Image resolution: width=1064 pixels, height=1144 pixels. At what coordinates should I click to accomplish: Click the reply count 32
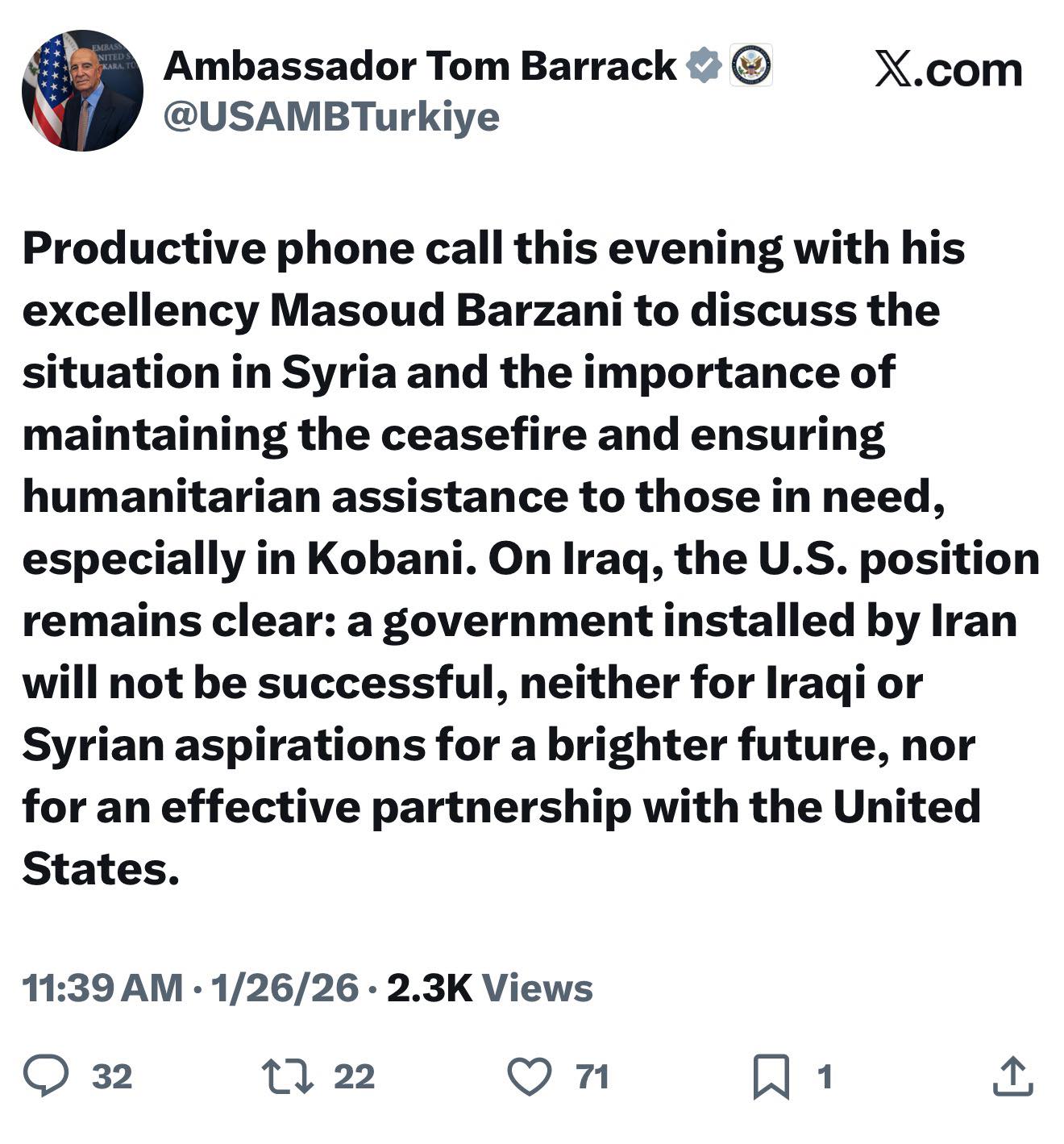(x=112, y=1077)
